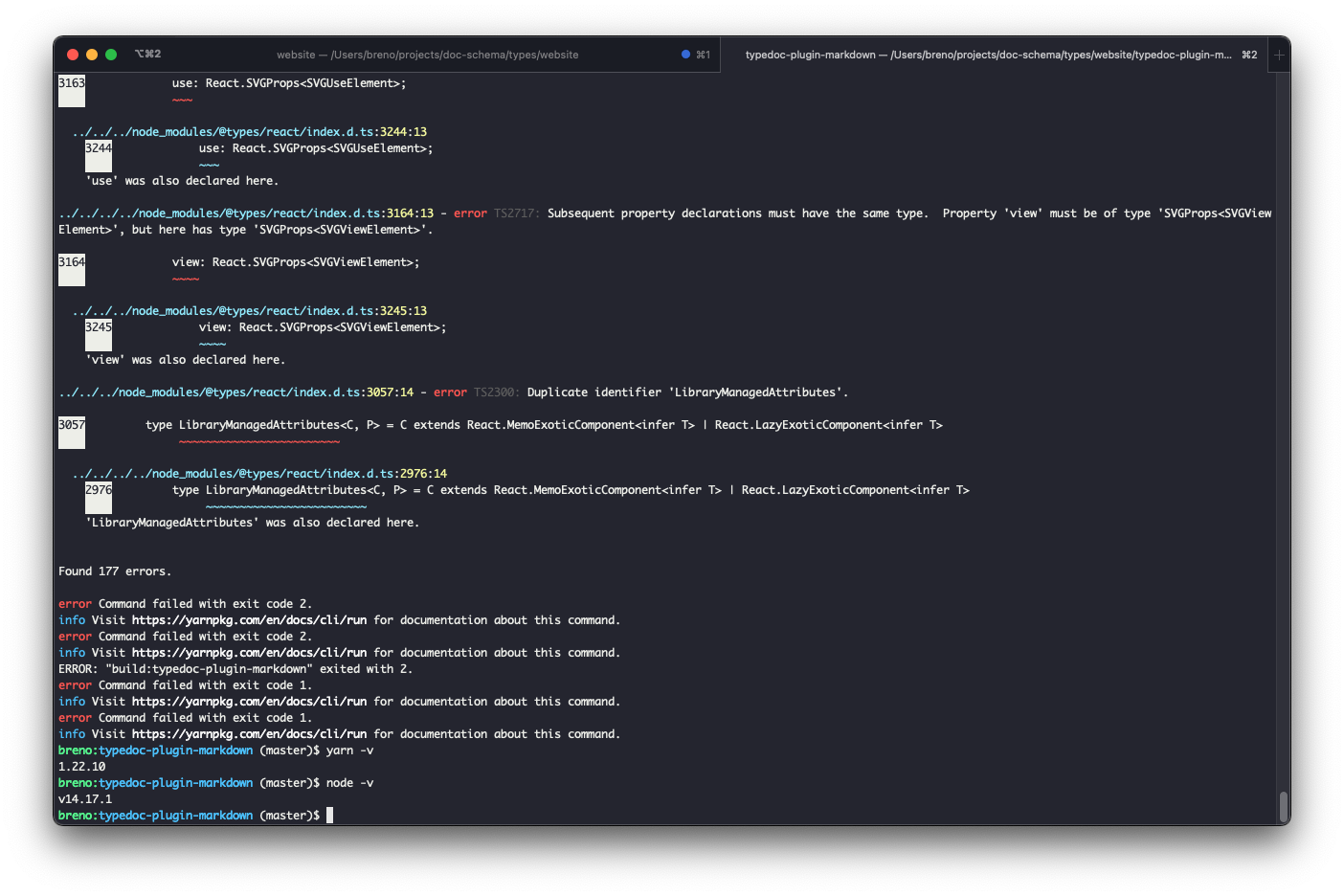1344x896 pixels.
Task: Click file path index.d.ts:3164:13
Action: click(x=246, y=213)
